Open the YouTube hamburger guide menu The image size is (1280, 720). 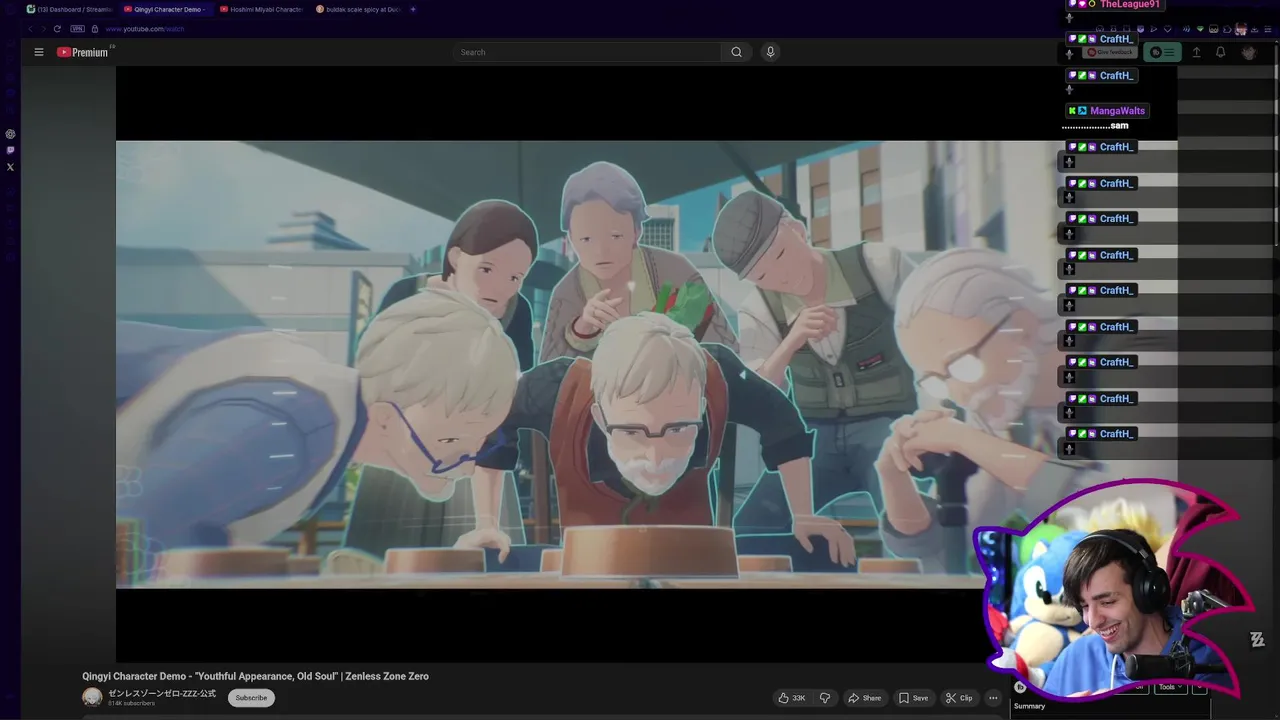point(39,52)
